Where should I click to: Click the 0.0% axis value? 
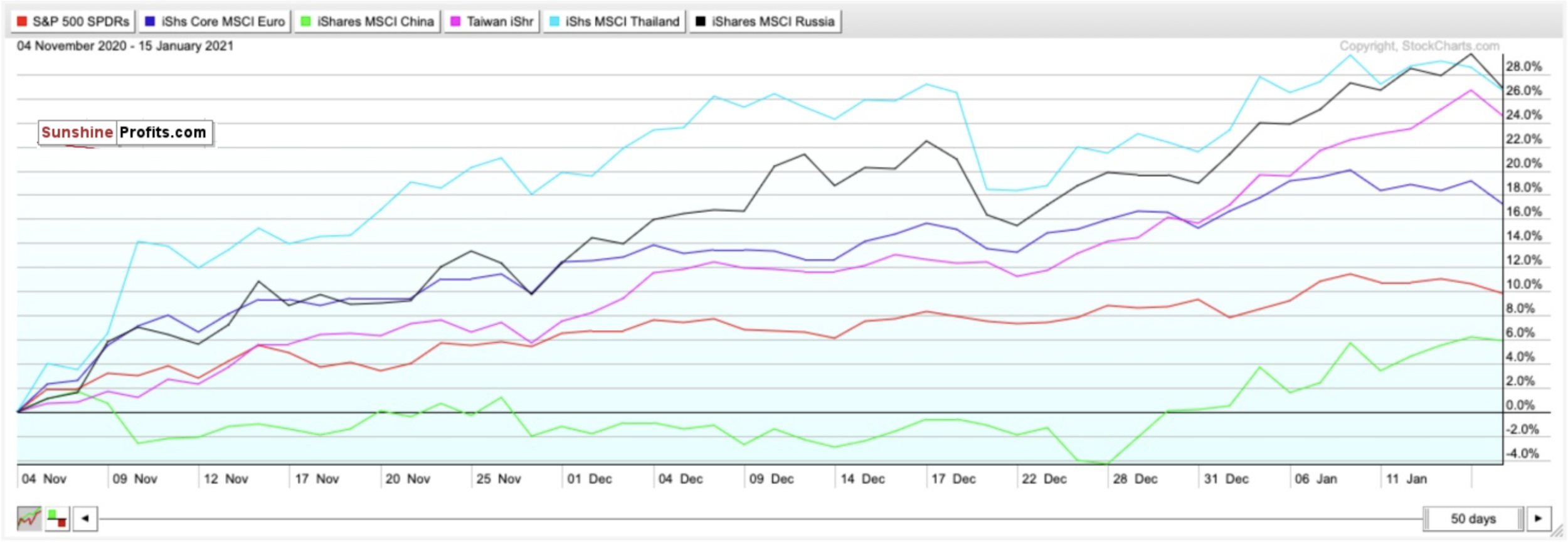click(x=1521, y=406)
